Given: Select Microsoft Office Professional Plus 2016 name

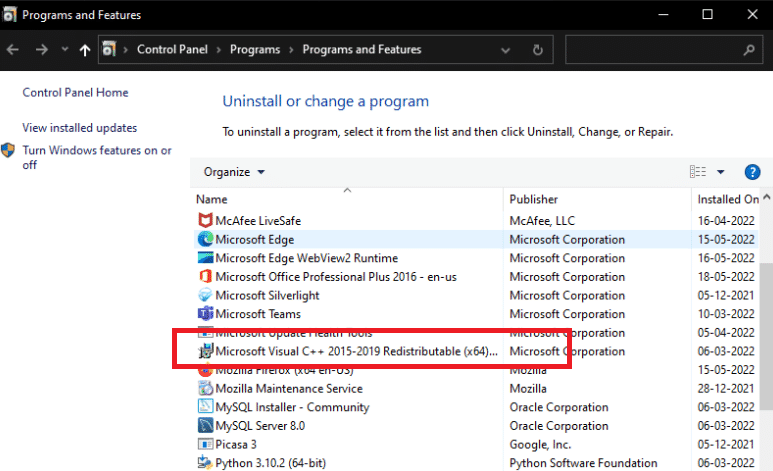Looking at the screenshot, I should 336,277.
